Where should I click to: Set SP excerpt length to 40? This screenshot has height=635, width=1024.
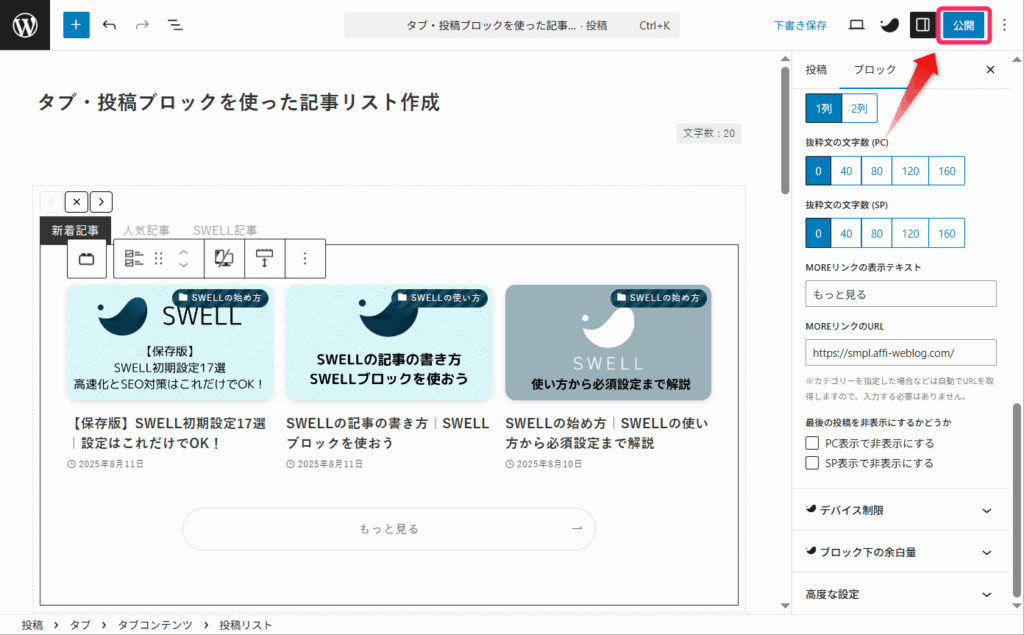846,233
